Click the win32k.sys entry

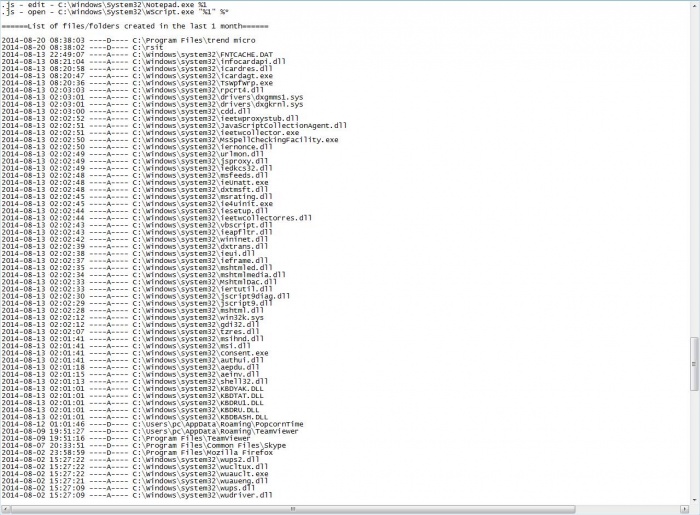(x=133, y=318)
